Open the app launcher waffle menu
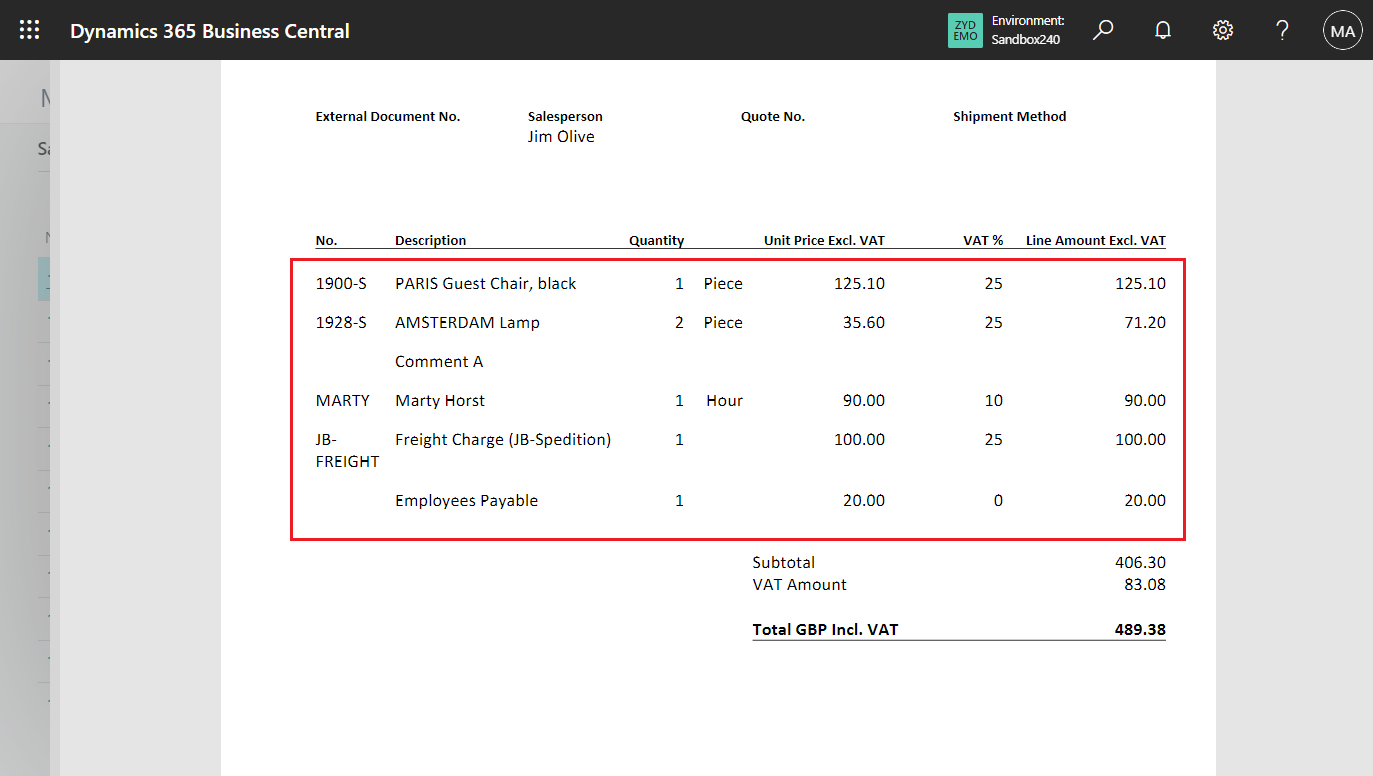 click(29, 29)
